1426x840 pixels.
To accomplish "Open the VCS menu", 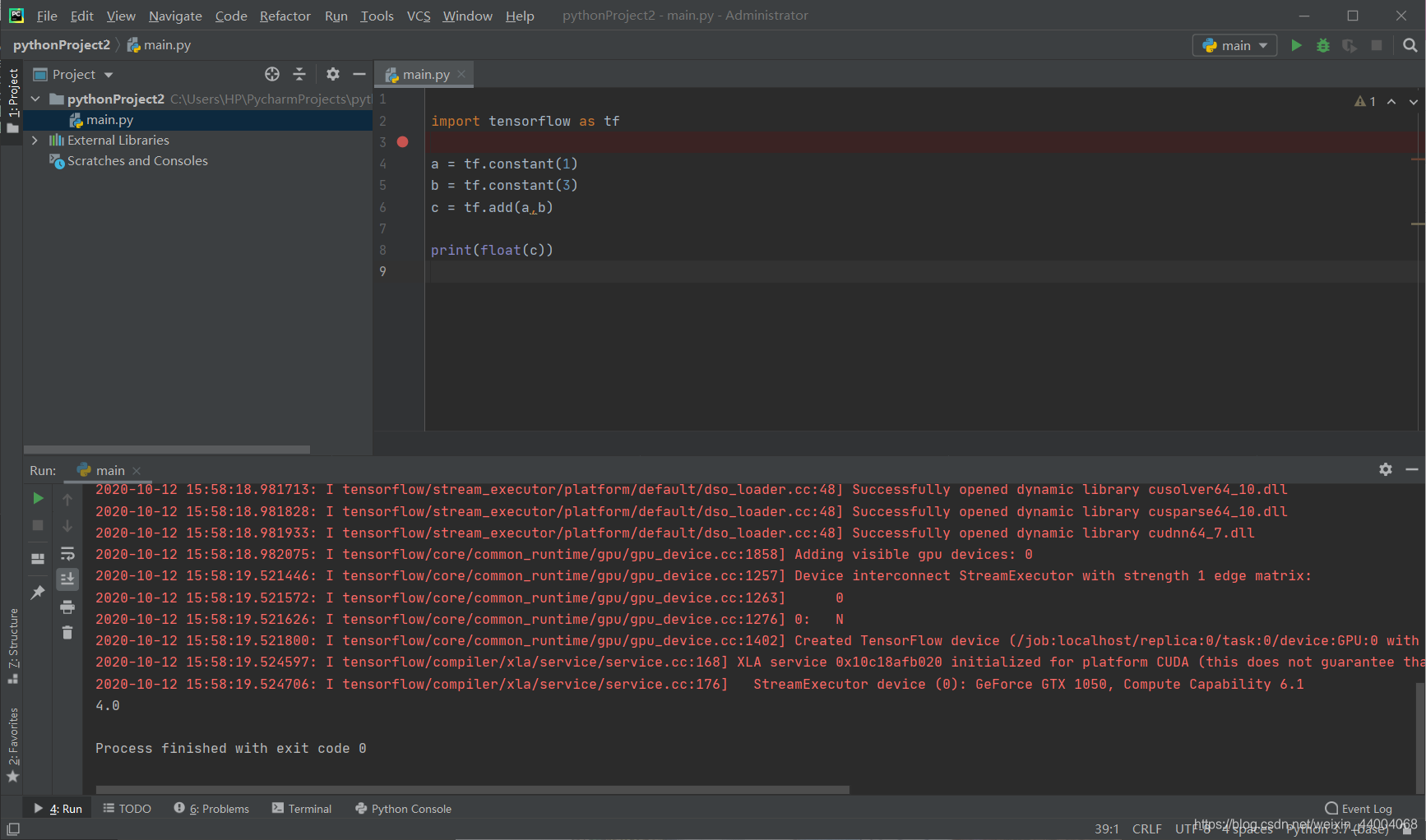I will click(419, 16).
